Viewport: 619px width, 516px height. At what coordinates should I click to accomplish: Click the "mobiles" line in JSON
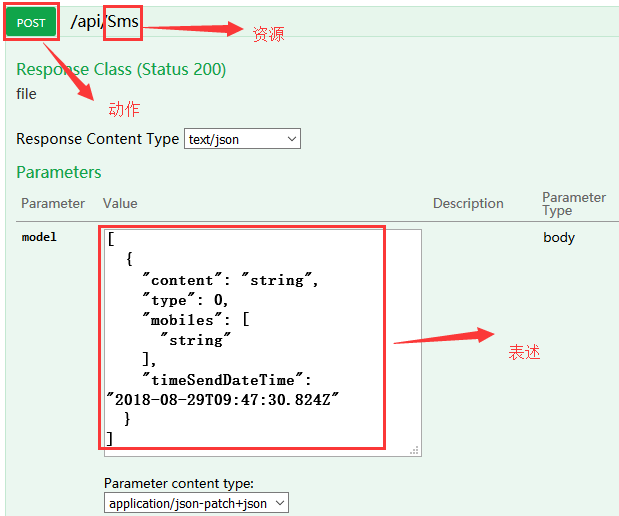coord(196,320)
